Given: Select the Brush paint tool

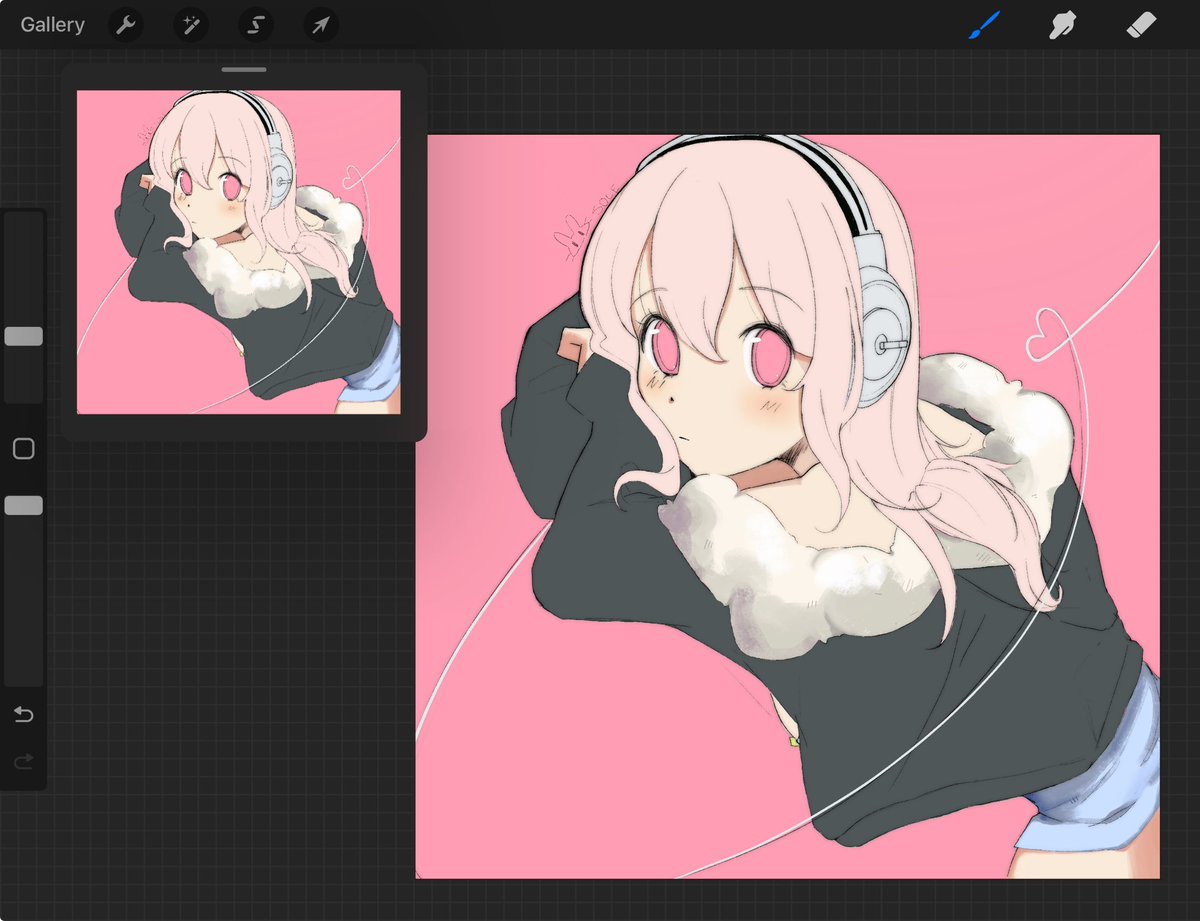Looking at the screenshot, I should pos(985,25).
